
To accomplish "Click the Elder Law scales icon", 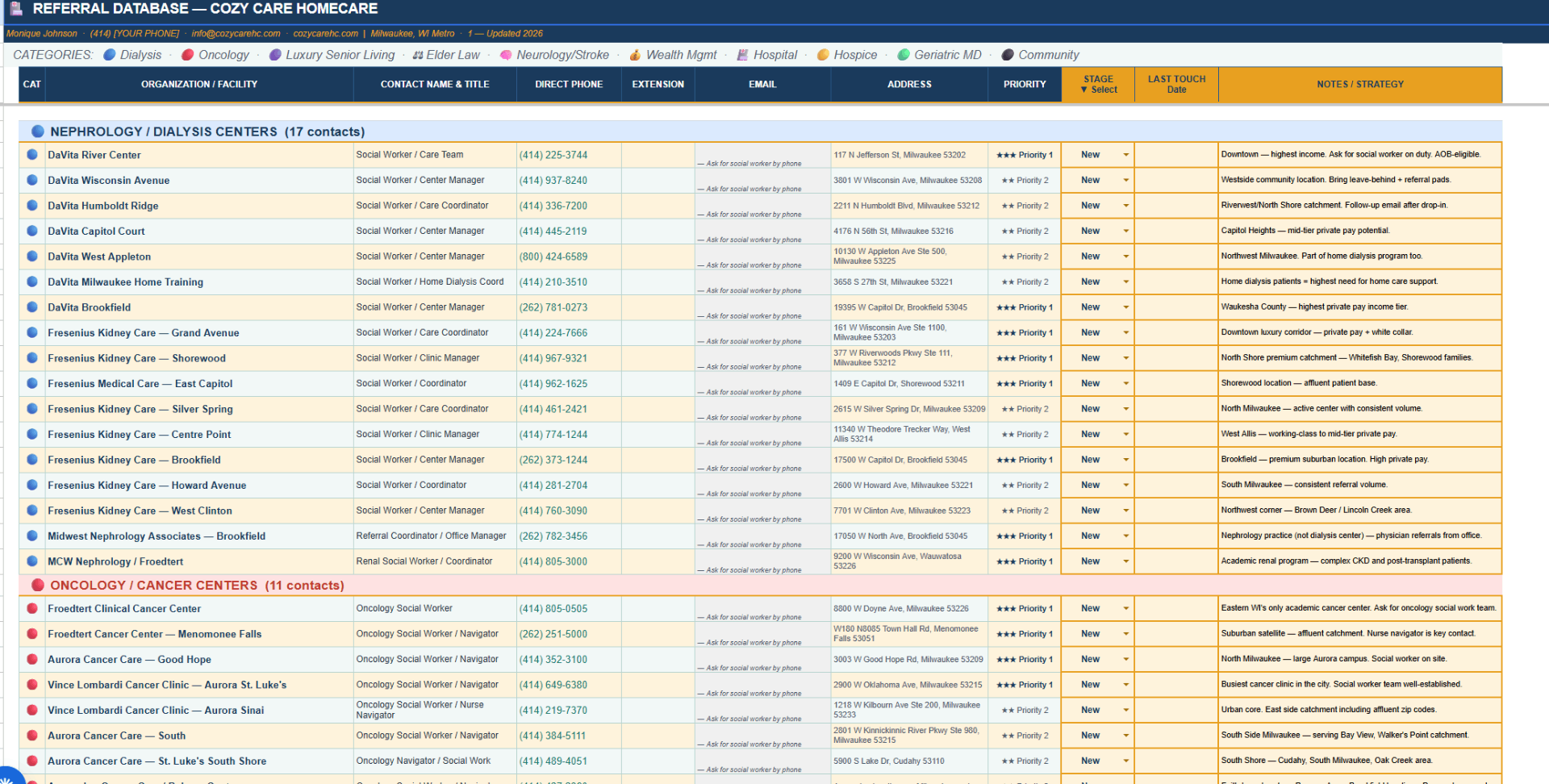I will coord(418,55).
